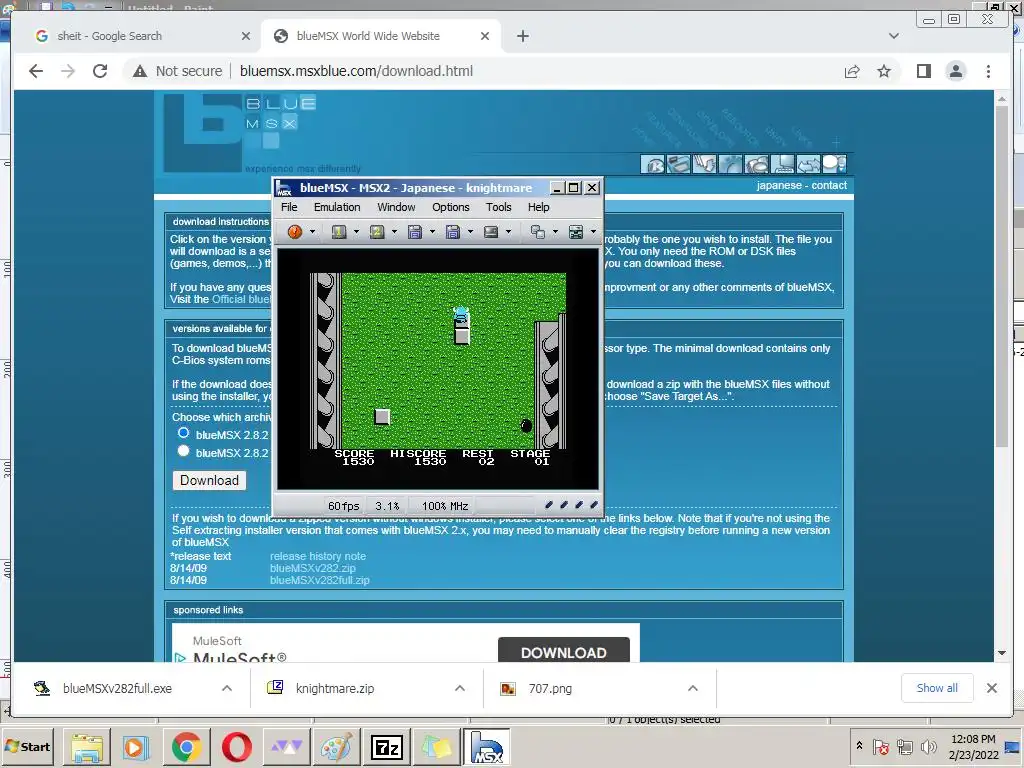Click the blueMSXv282.zip link
The height and width of the screenshot is (768, 1024).
tap(313, 568)
